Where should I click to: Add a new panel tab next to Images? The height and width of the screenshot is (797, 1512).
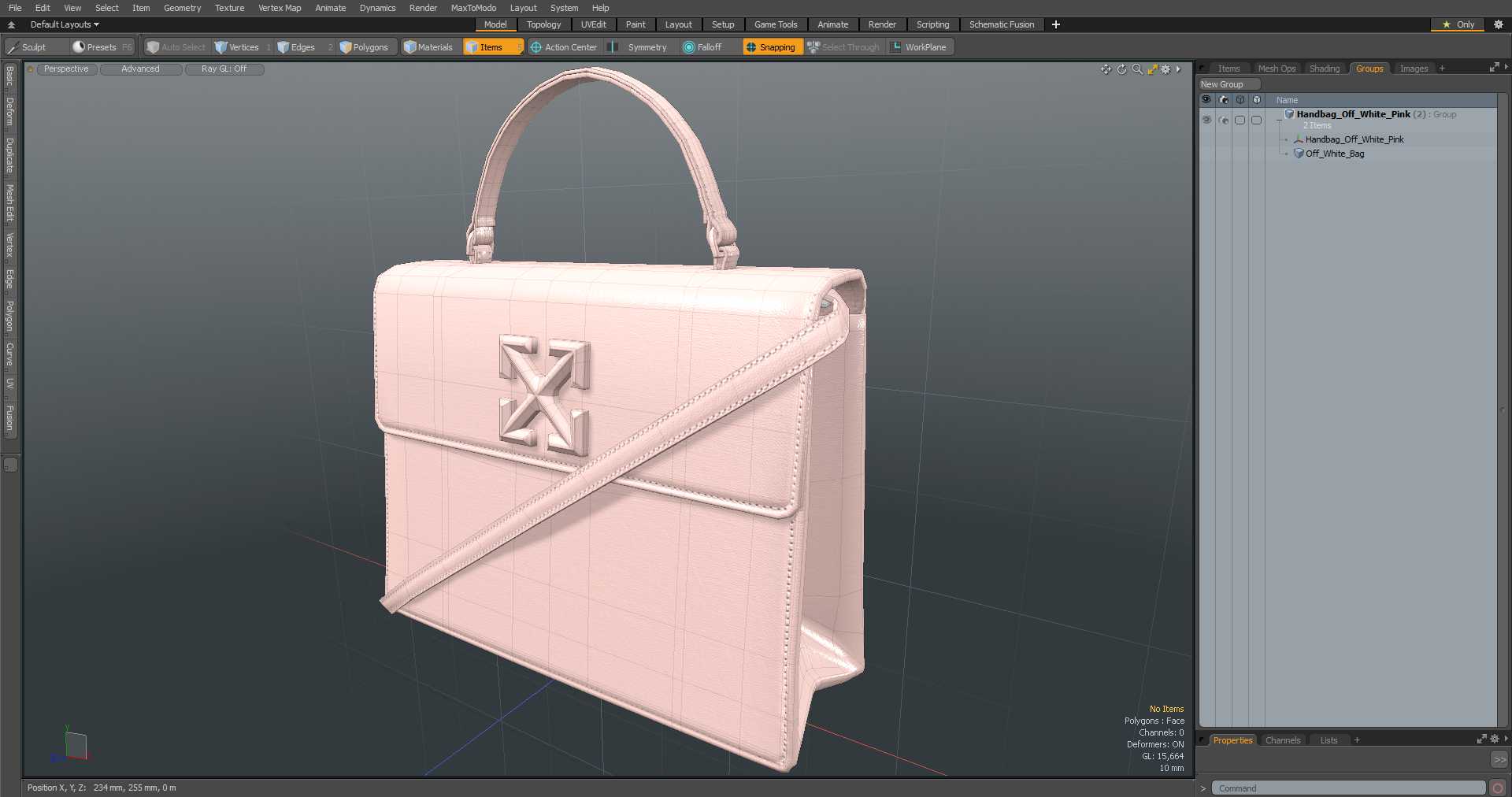[x=1442, y=69]
